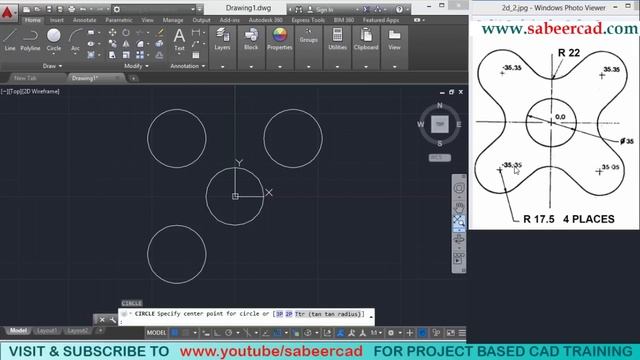Select the Text annotation tool

pyautogui.click(x=179, y=40)
